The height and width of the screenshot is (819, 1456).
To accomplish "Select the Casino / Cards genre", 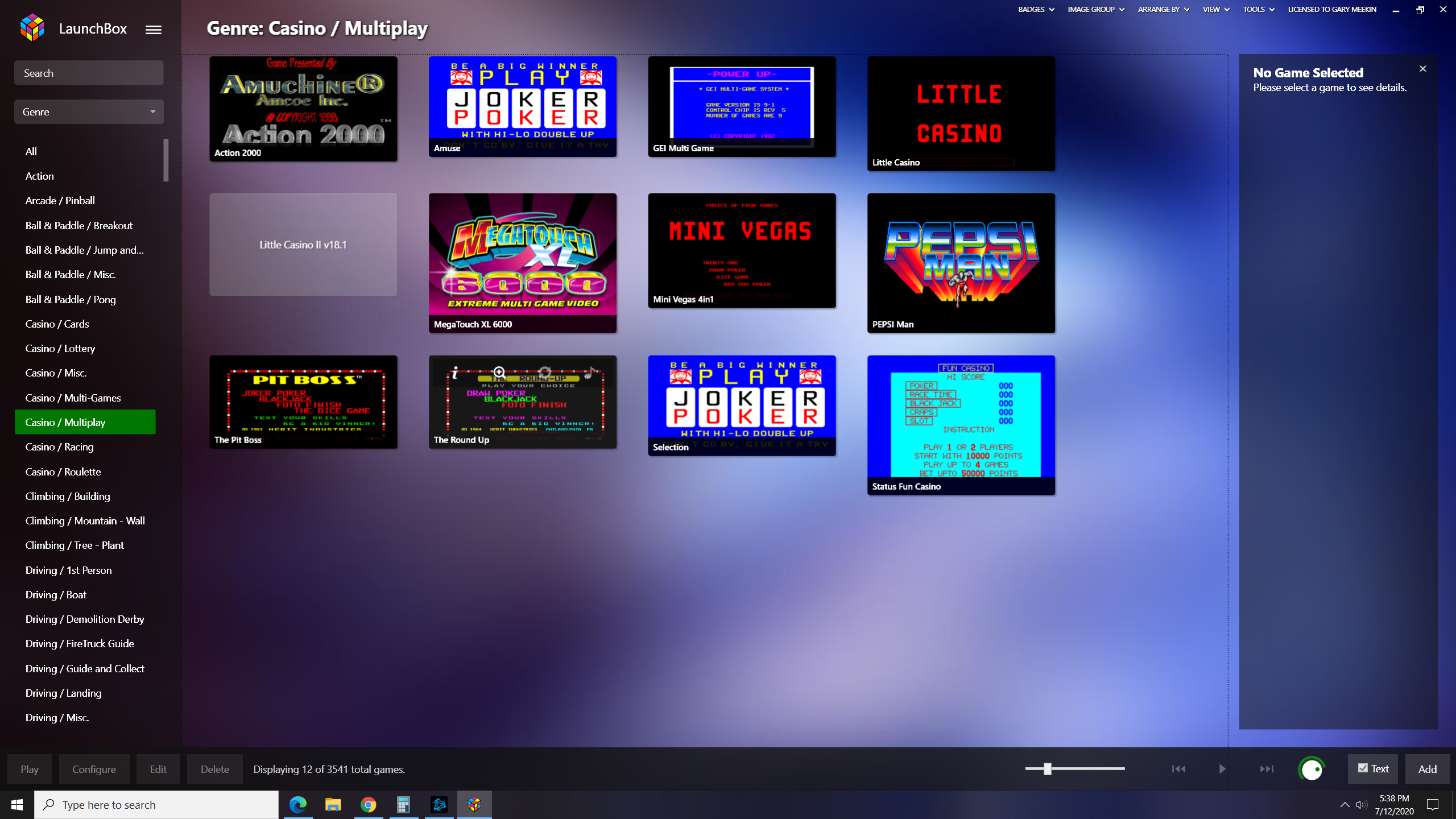I will pos(85,324).
